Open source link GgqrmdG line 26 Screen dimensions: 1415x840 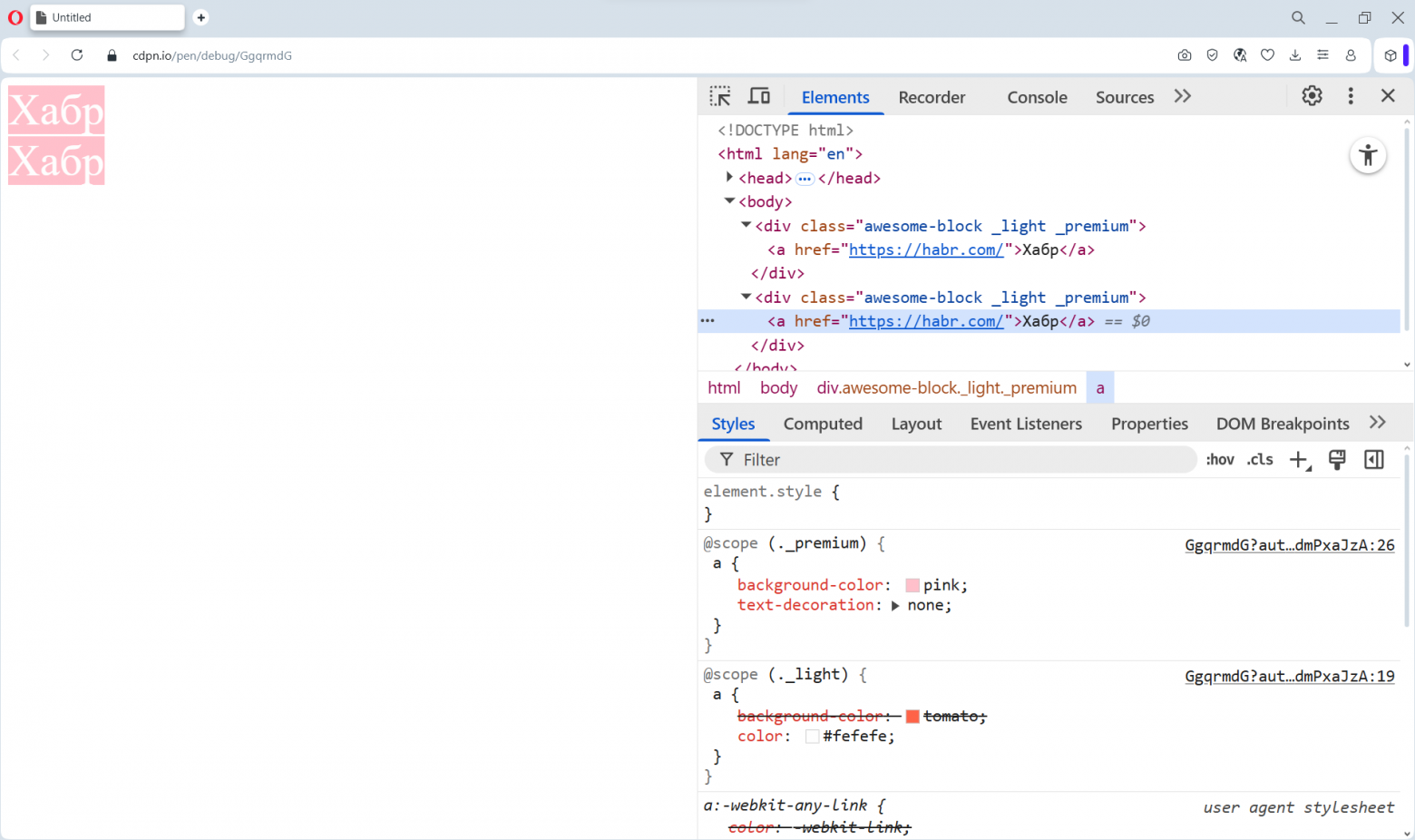point(1290,545)
